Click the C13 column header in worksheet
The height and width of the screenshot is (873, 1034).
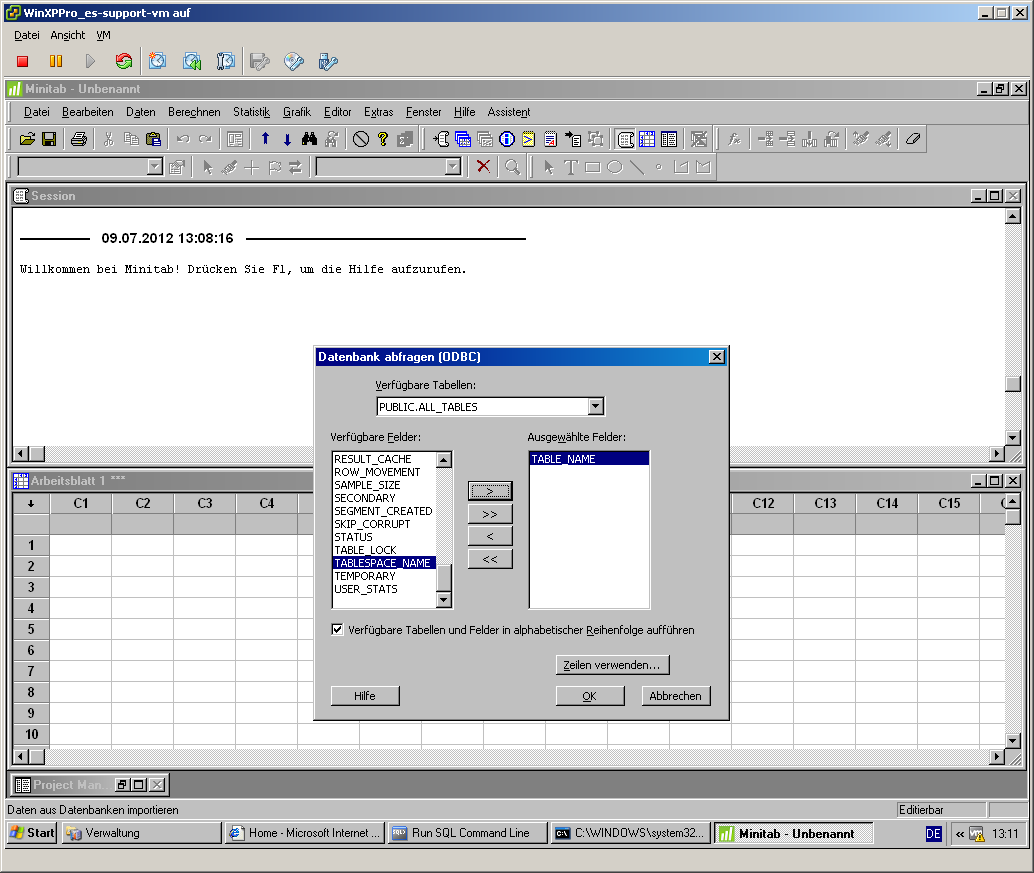click(x=825, y=504)
